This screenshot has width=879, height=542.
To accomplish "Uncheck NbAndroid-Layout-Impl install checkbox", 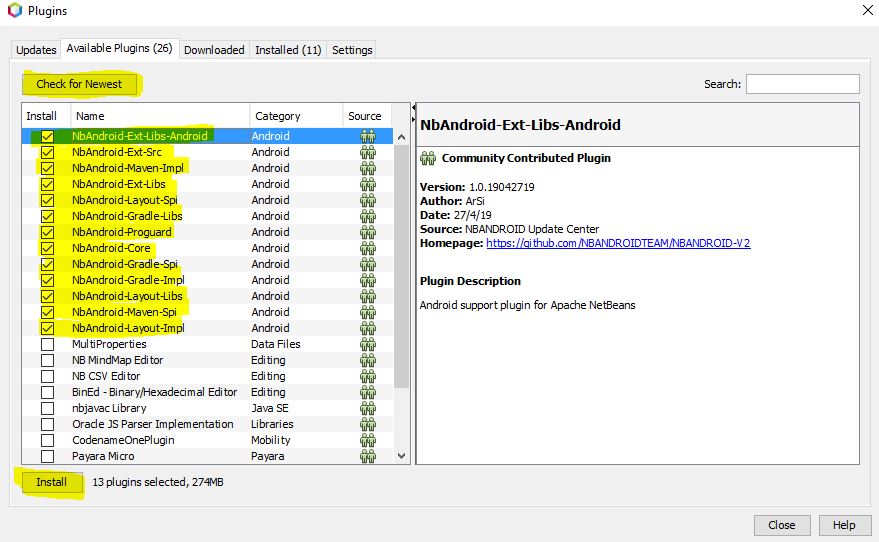I will click(48, 328).
